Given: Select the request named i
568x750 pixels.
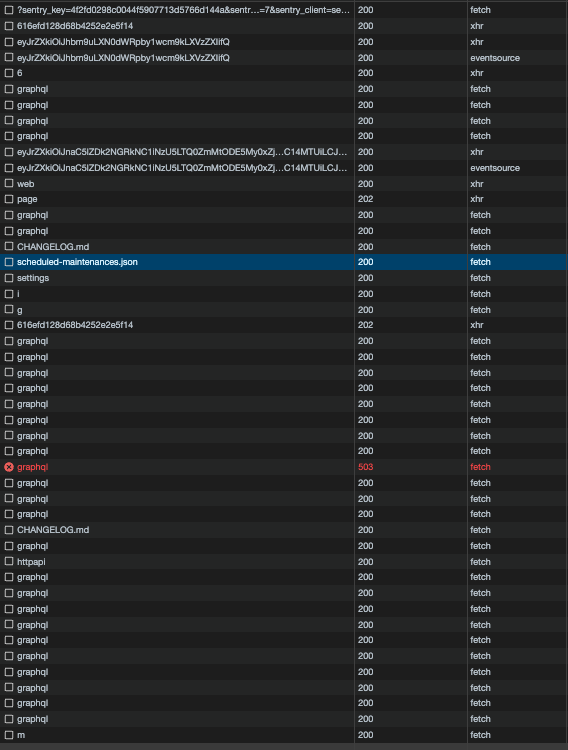Looking at the screenshot, I should pyautogui.click(x=18, y=294).
